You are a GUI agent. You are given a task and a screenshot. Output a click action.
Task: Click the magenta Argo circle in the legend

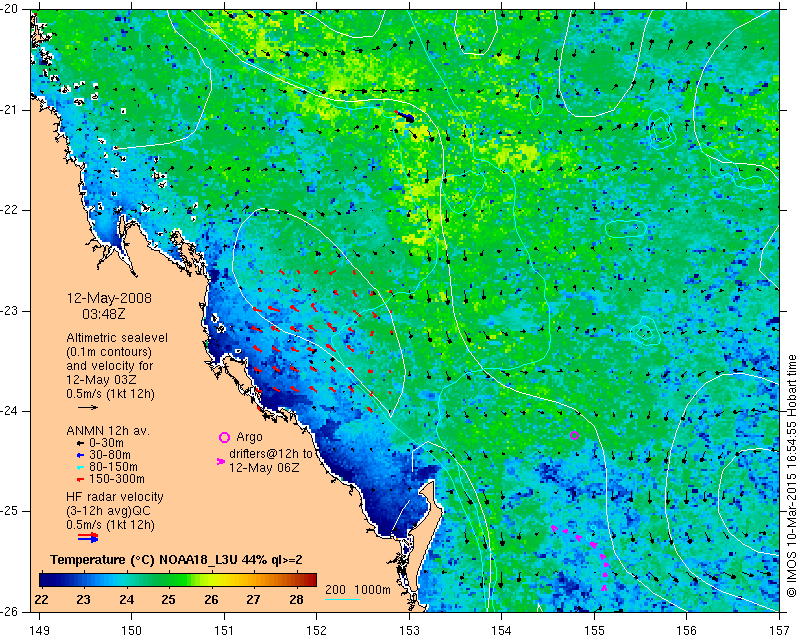coord(224,437)
